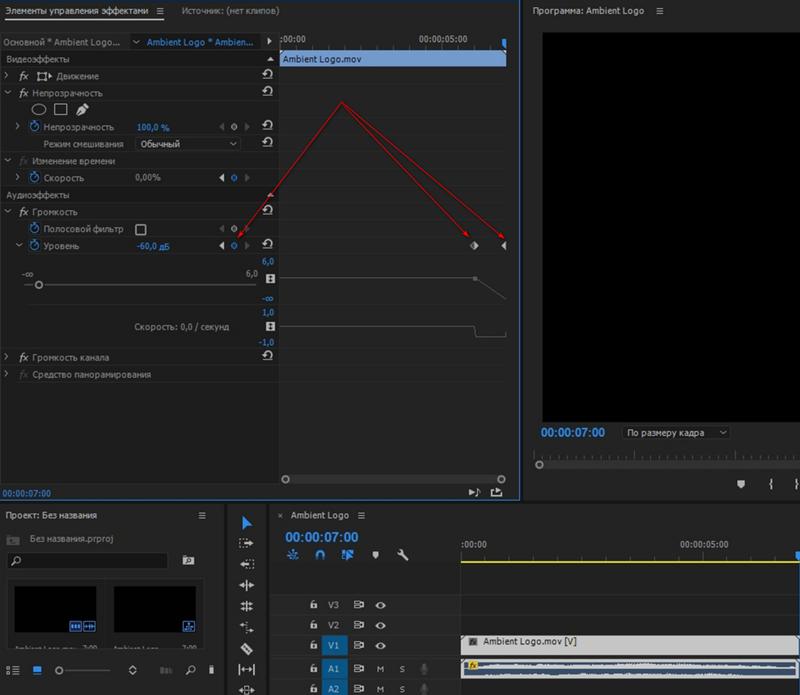Screen dimensions: 800x695
Task: Toggle animation stopwatch for Уровень
Action: pos(34,245)
